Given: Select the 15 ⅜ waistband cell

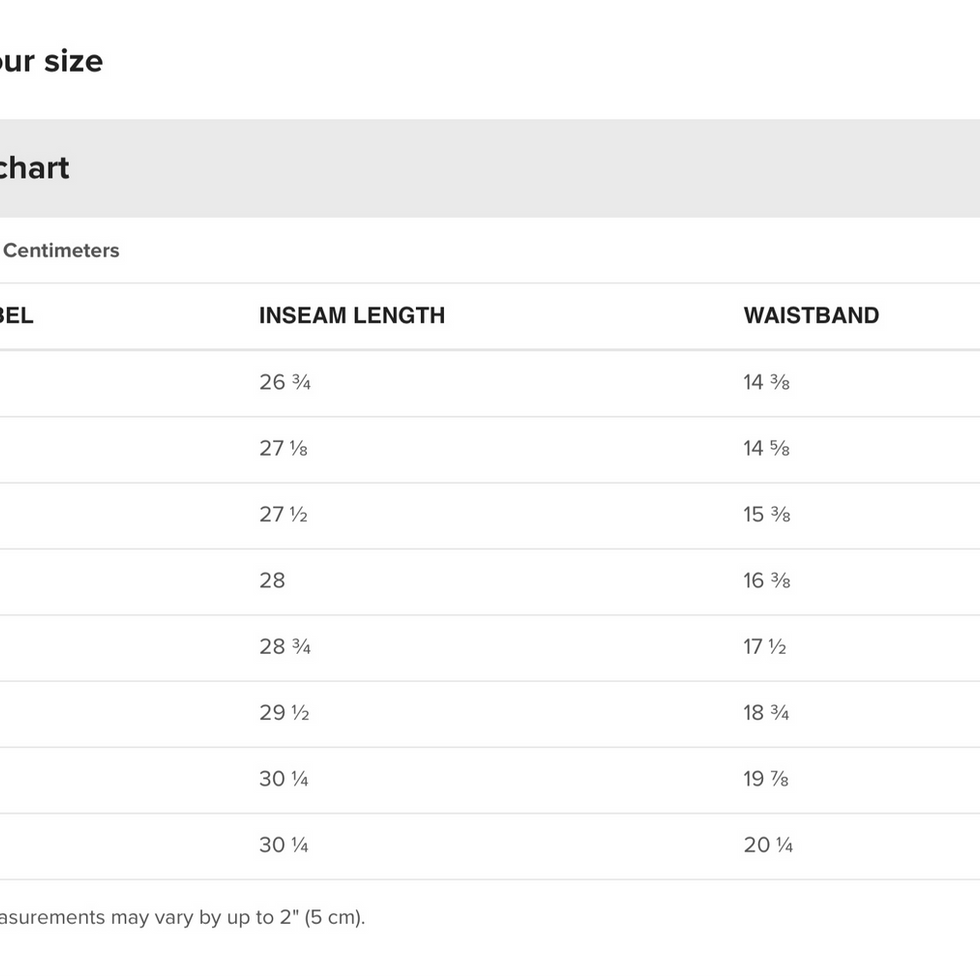Looking at the screenshot, I should click(x=766, y=514).
